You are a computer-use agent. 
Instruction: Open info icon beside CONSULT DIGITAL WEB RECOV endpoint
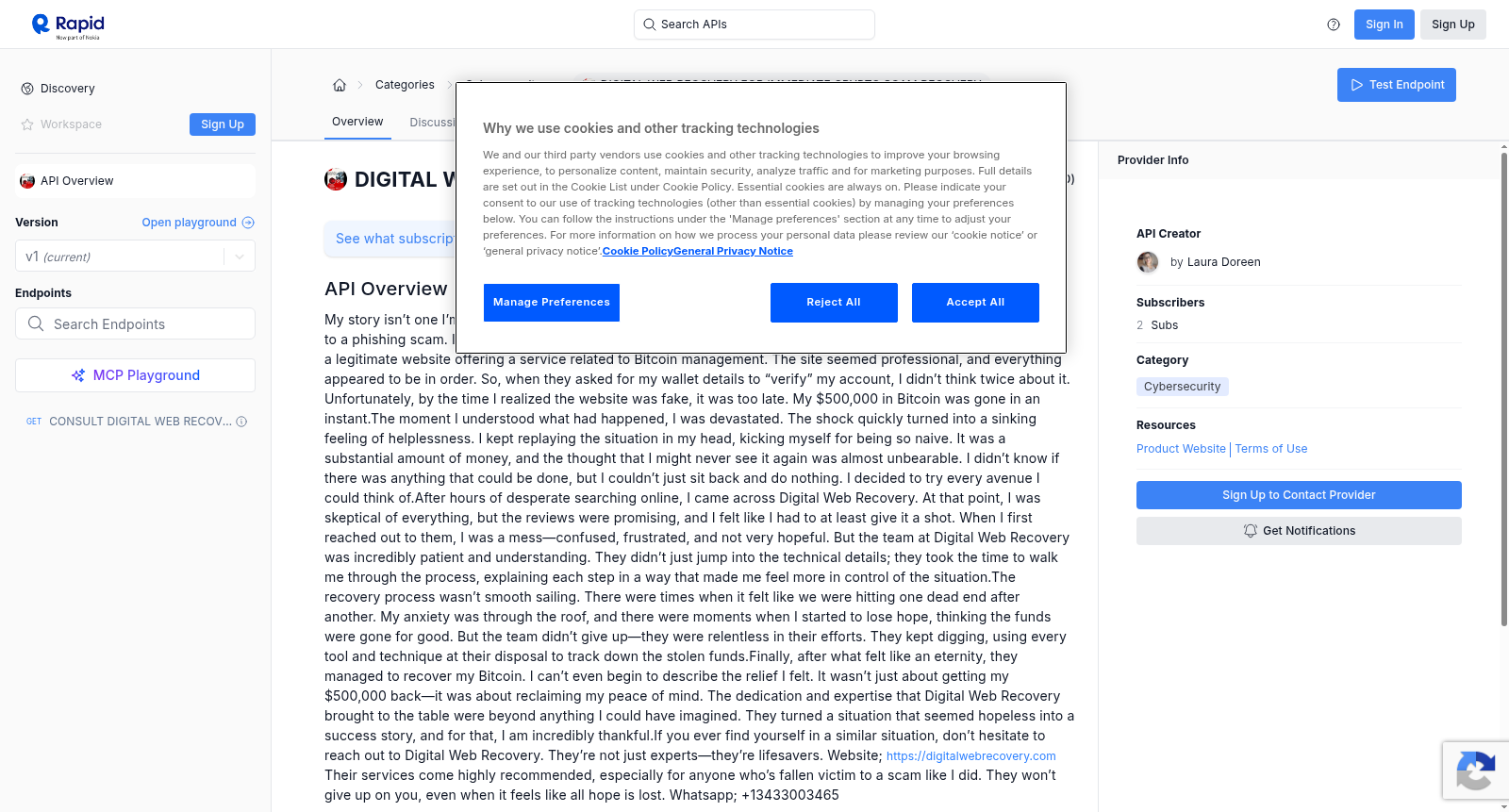point(241,422)
